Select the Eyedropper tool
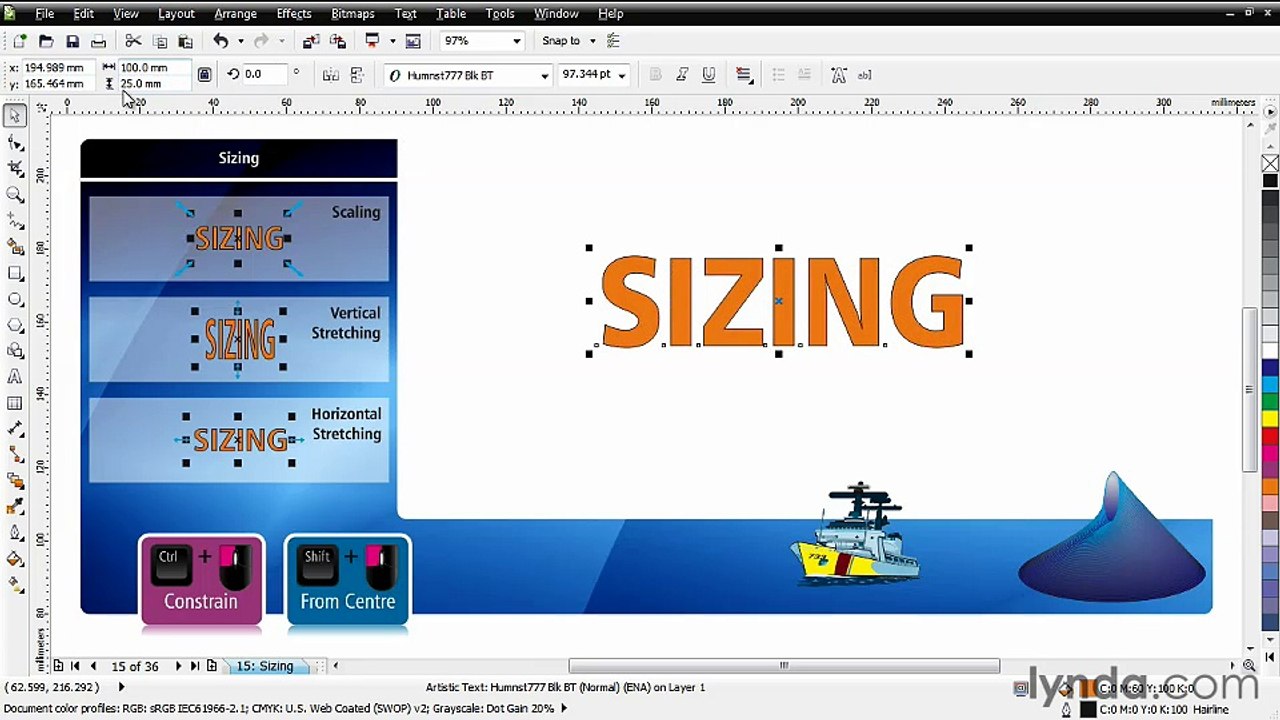Image resolution: width=1280 pixels, height=720 pixels. 15,507
